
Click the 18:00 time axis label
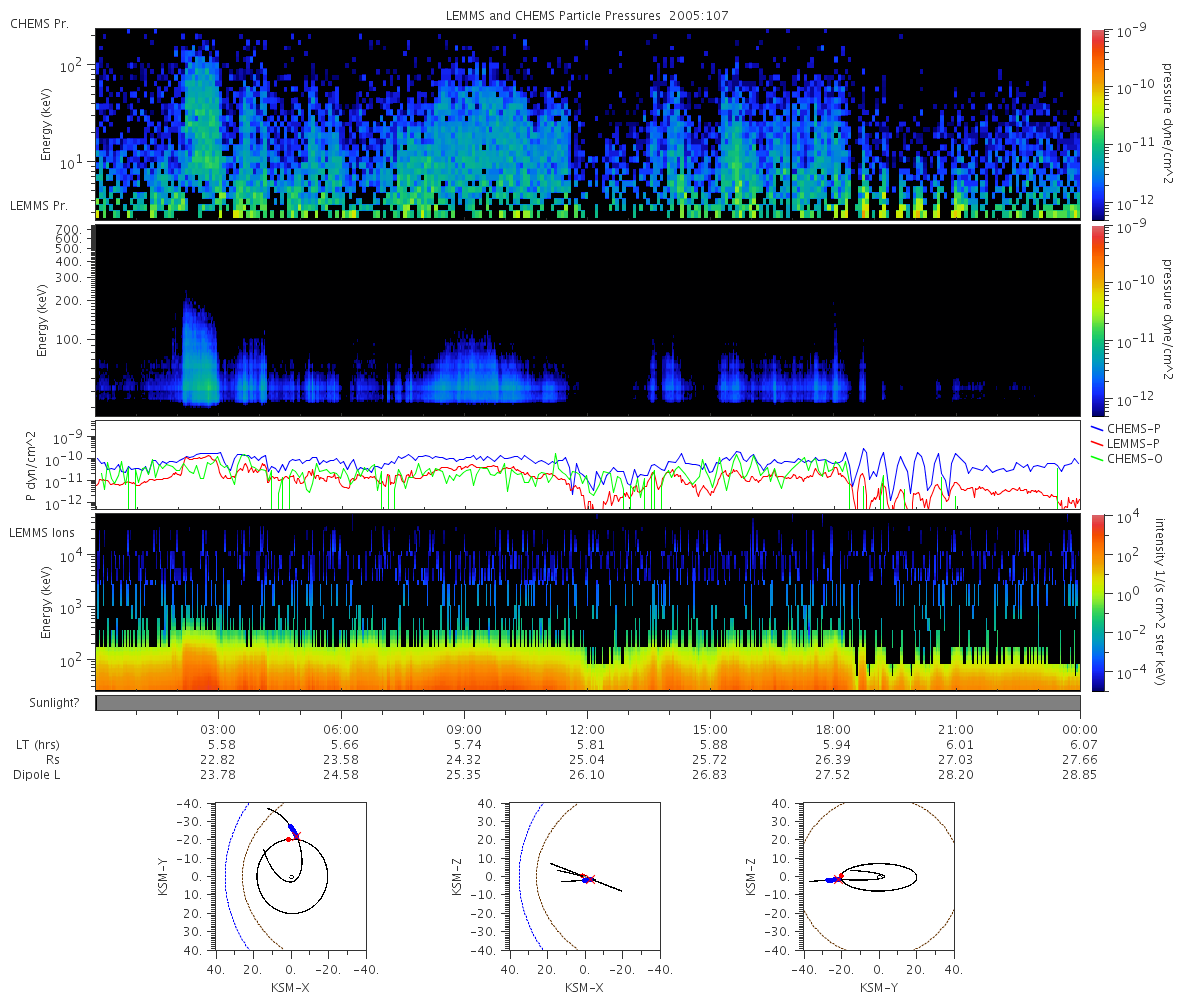point(834,729)
